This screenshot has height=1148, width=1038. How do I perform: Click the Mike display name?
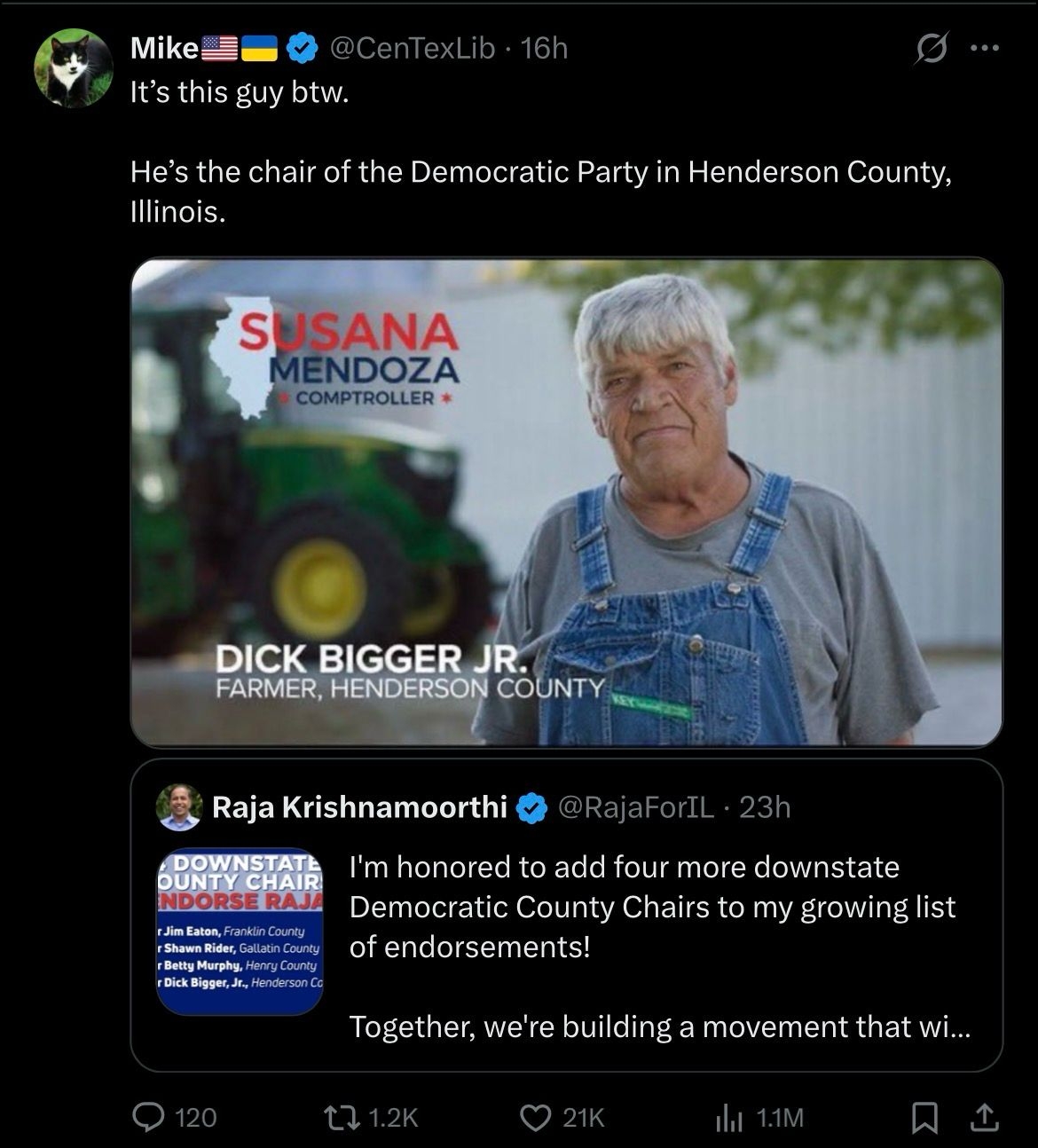(x=164, y=48)
